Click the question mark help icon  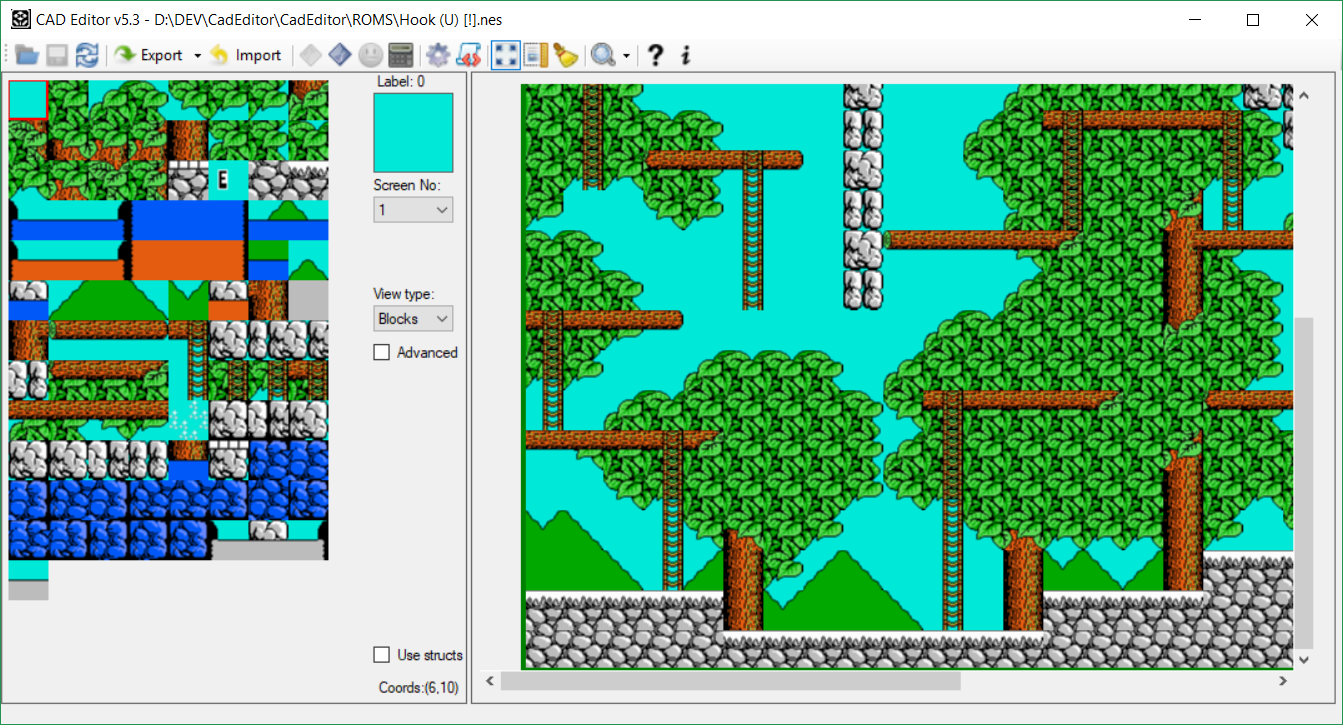point(655,55)
